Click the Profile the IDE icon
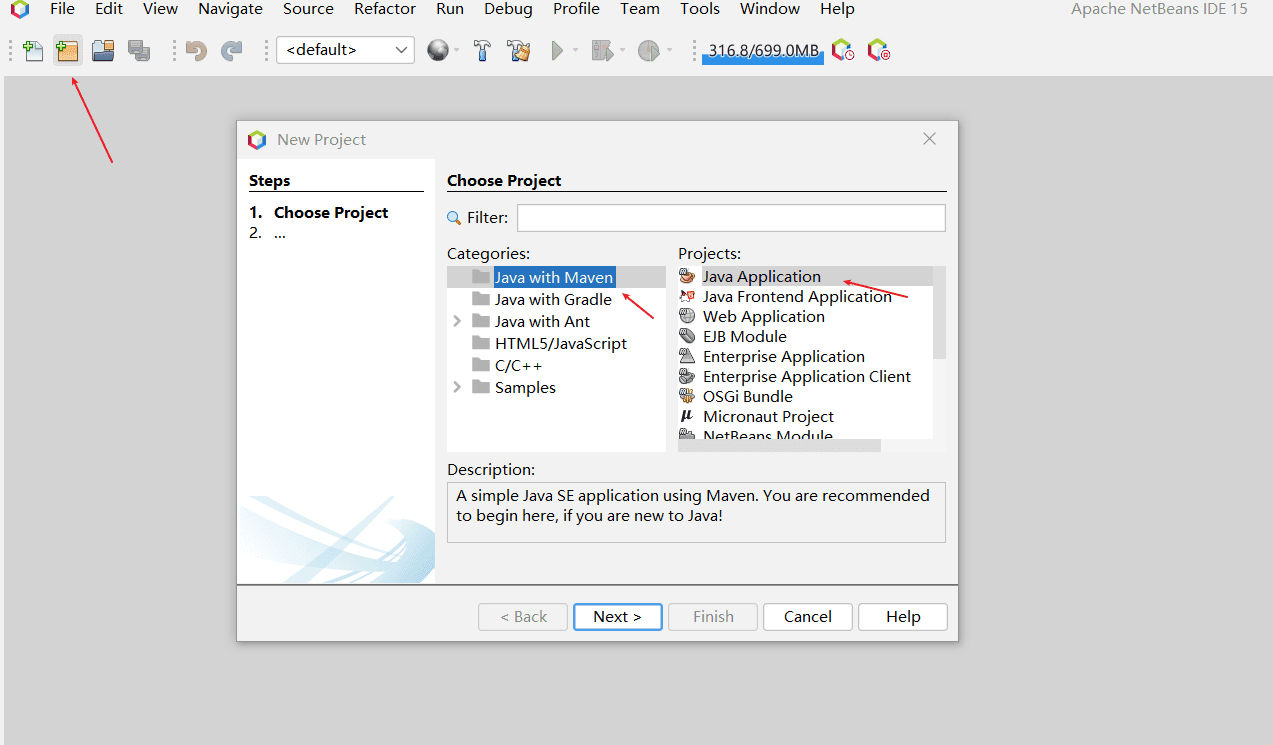Viewport: 1273px width, 745px height. [x=843, y=50]
